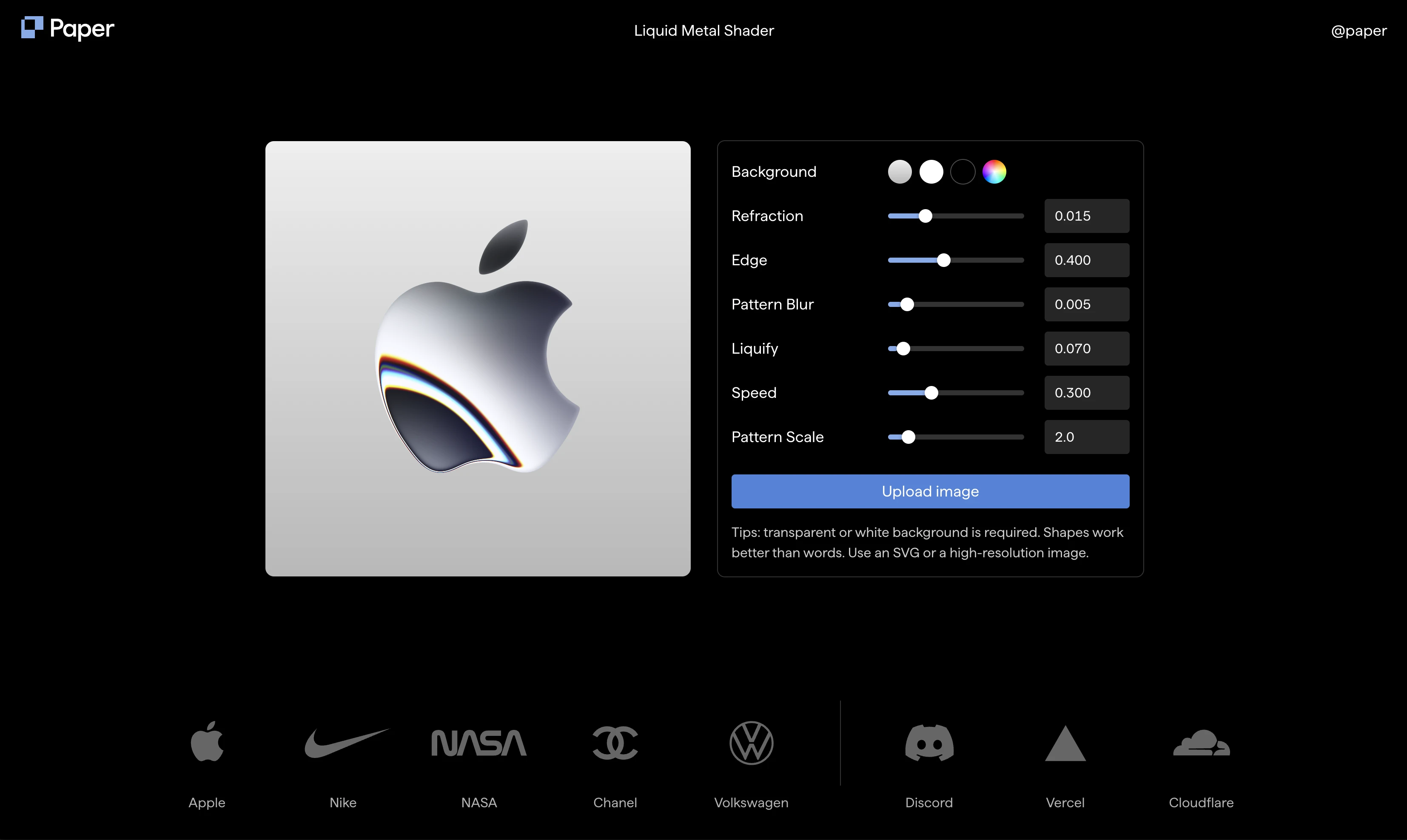Click the Liquify label text
The width and height of the screenshot is (1407, 840).
755,349
